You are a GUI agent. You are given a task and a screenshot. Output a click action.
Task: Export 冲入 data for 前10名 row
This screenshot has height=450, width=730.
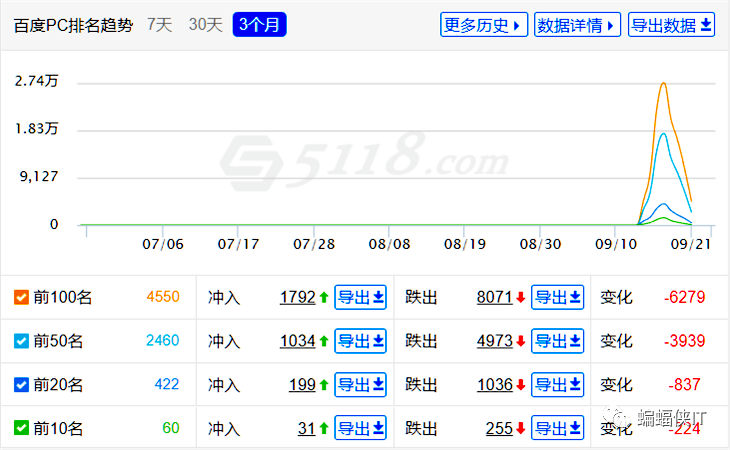[x=360, y=428]
